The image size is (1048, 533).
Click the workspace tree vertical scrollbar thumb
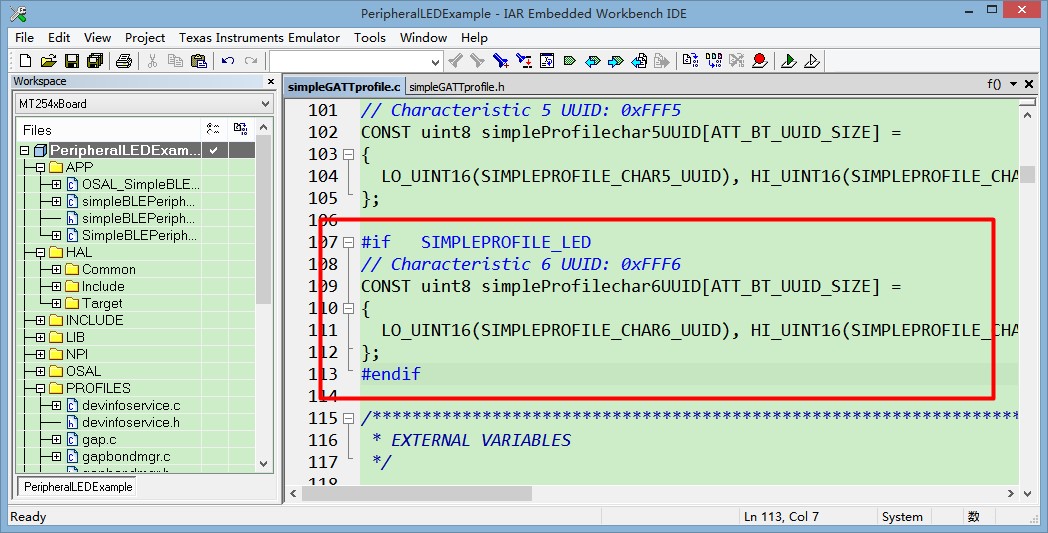tap(263, 219)
